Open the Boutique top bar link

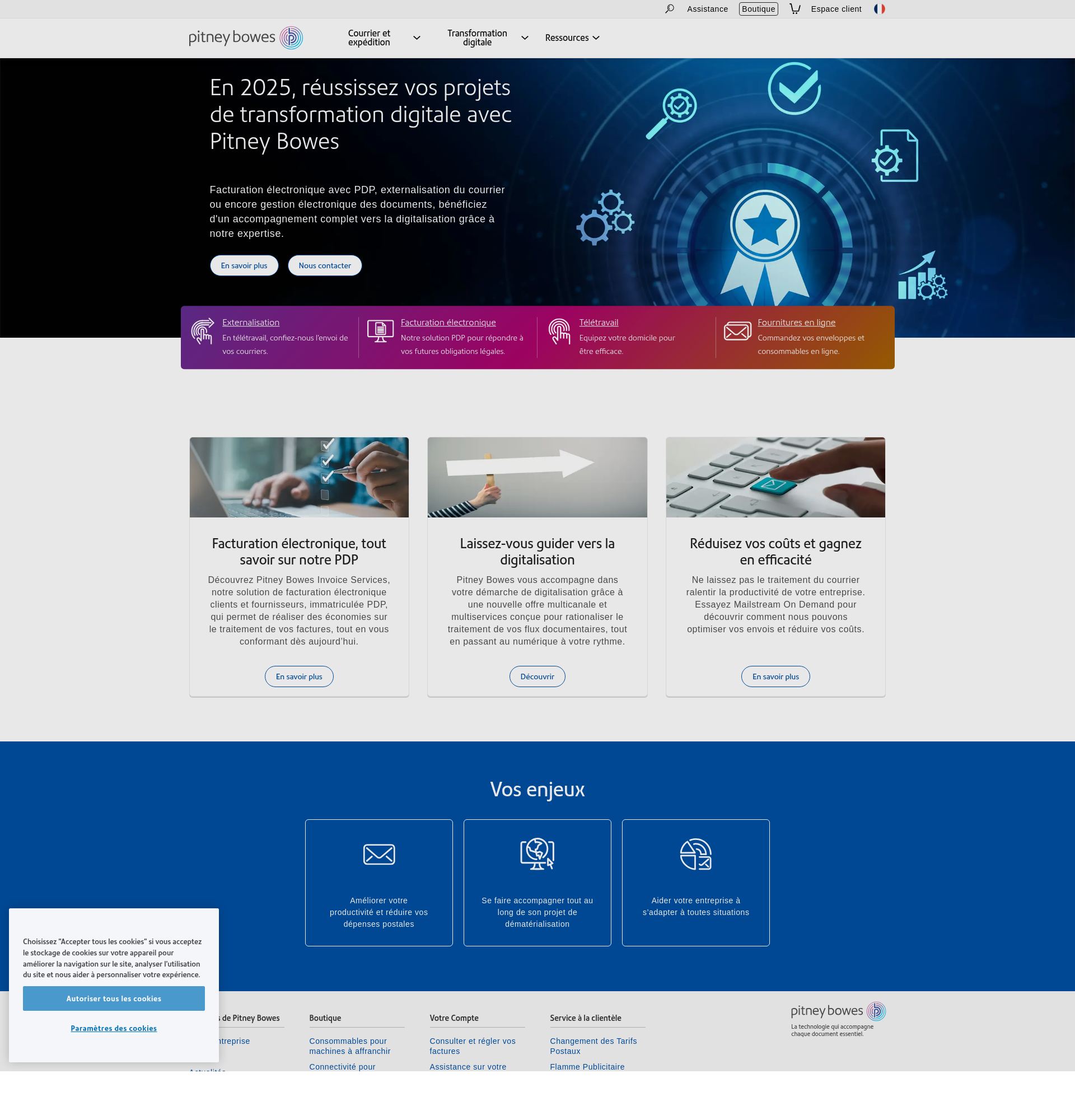pos(758,8)
